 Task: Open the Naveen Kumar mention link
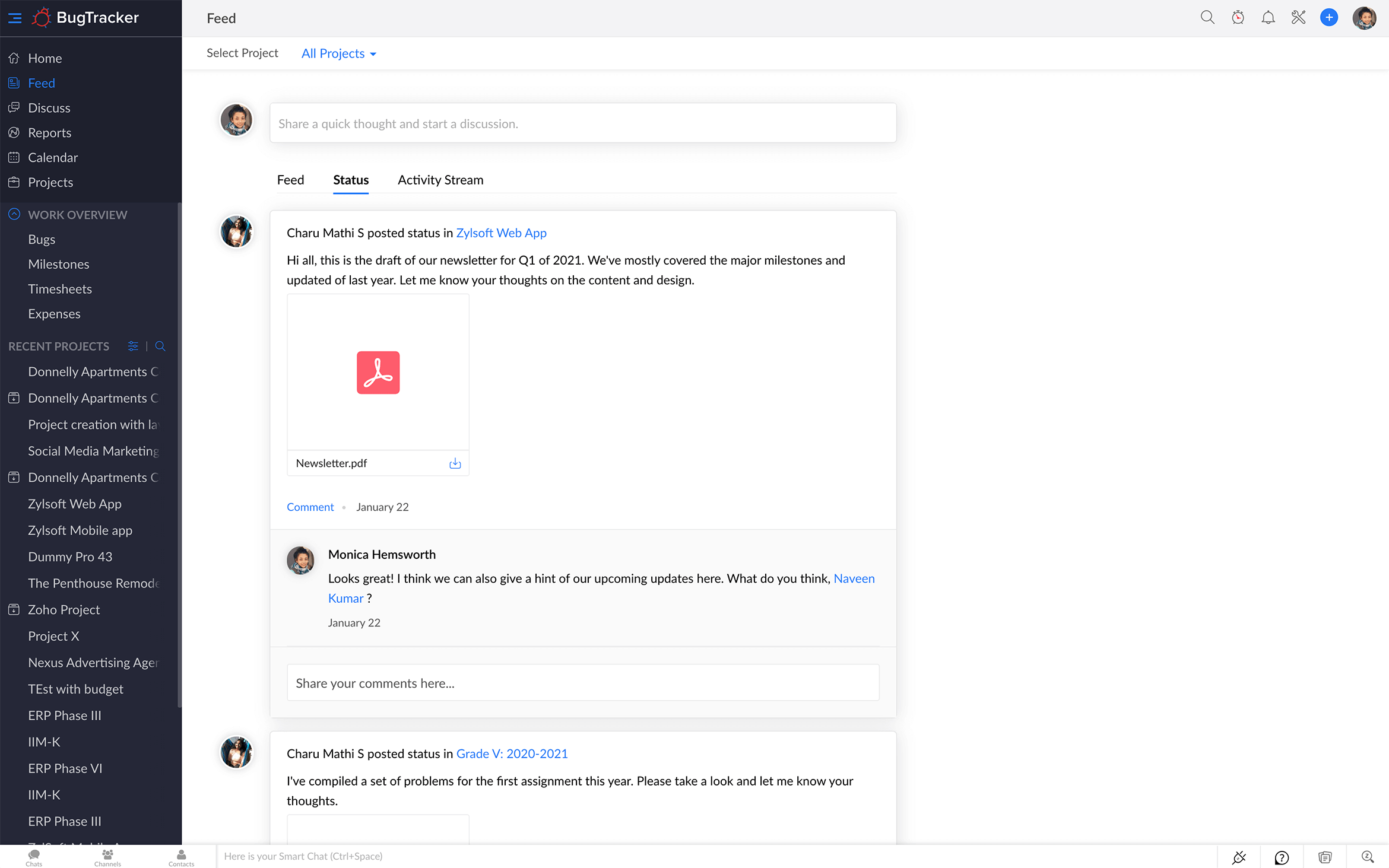(x=854, y=578)
